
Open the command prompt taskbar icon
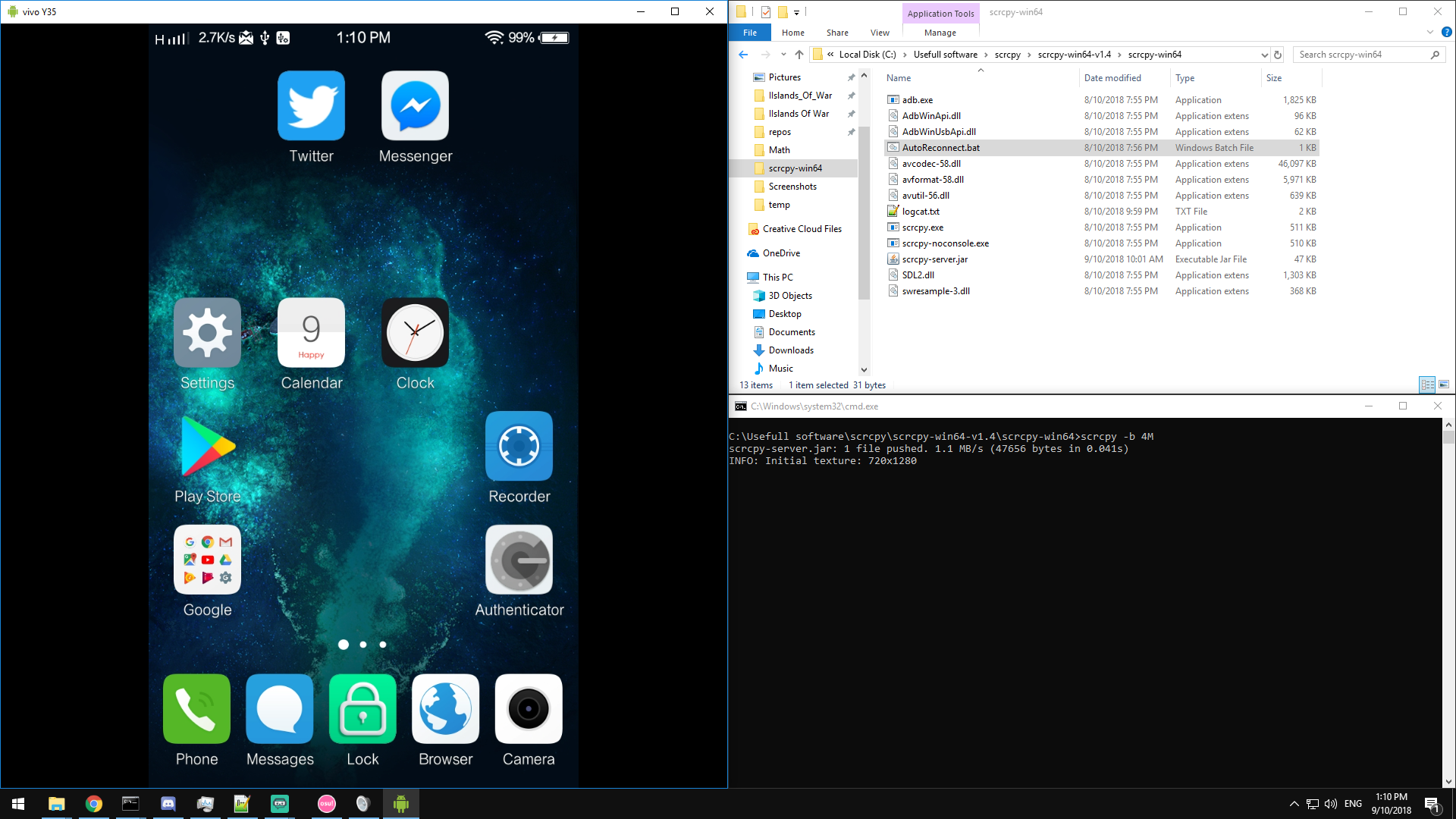(x=130, y=804)
